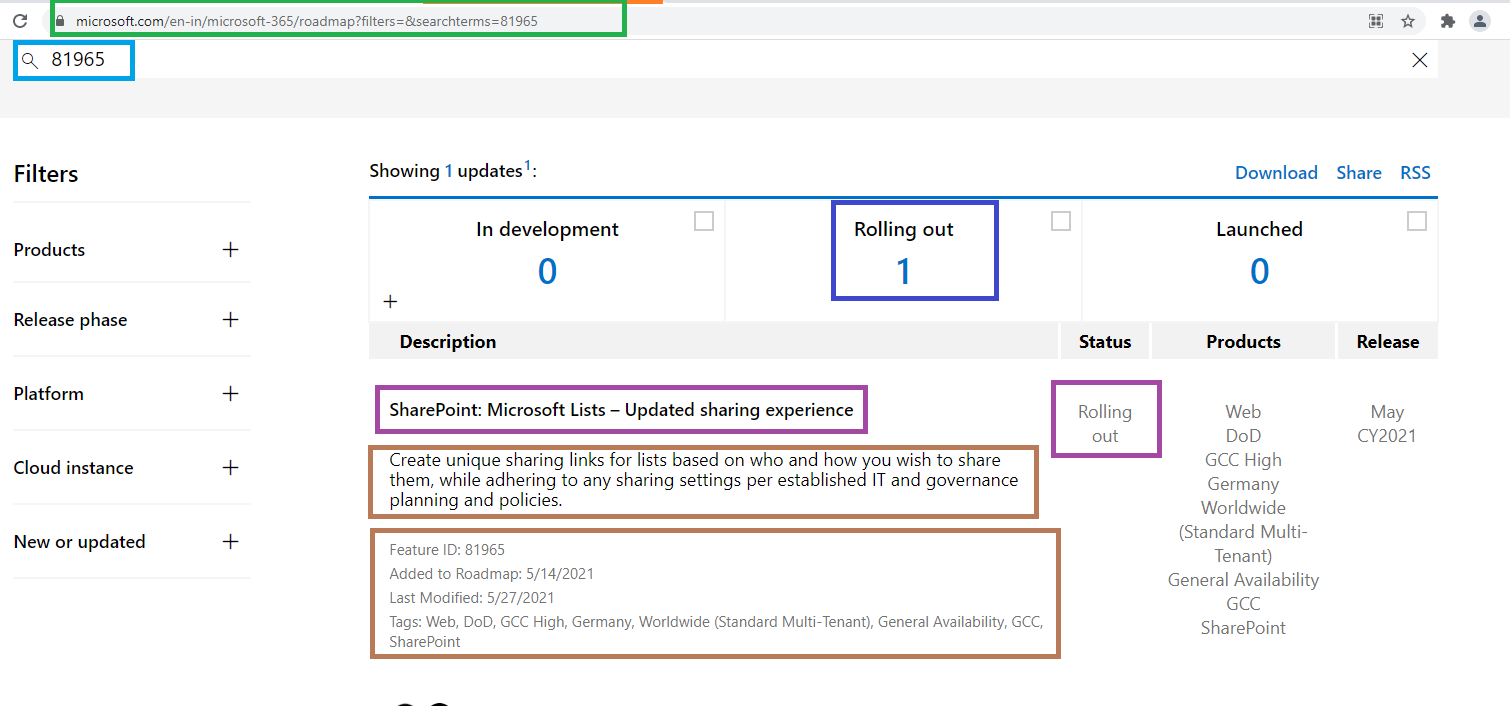Click the Rolling out status cell
The image size is (1510, 706).
[x=1105, y=423]
